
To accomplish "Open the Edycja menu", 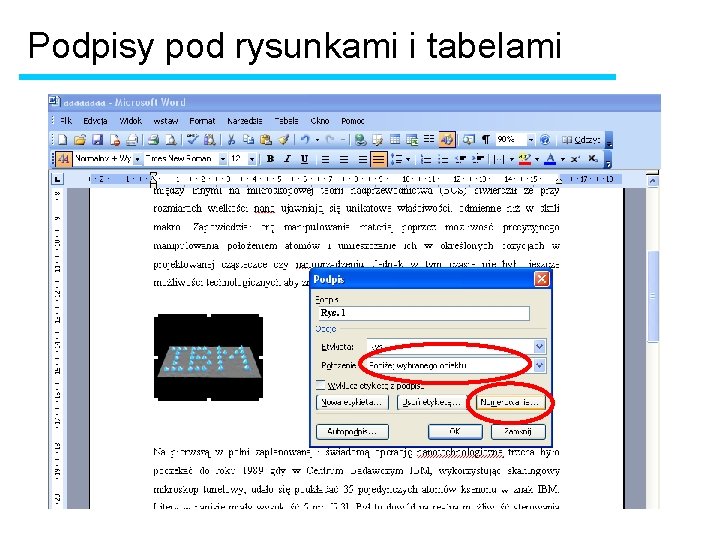I will click(x=95, y=121).
